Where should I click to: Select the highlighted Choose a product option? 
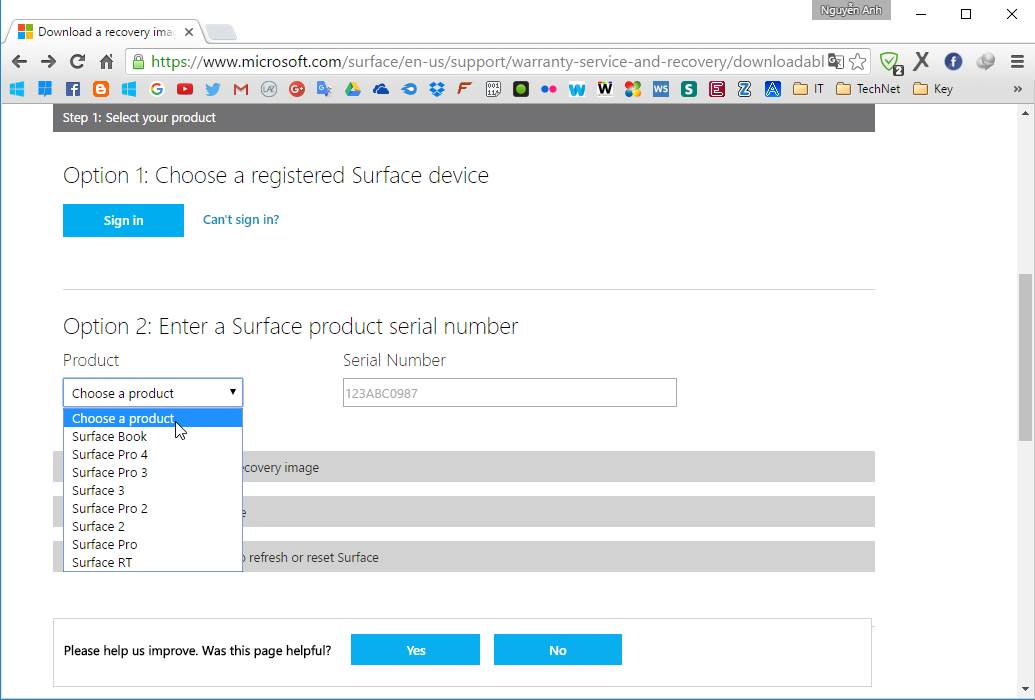(153, 418)
